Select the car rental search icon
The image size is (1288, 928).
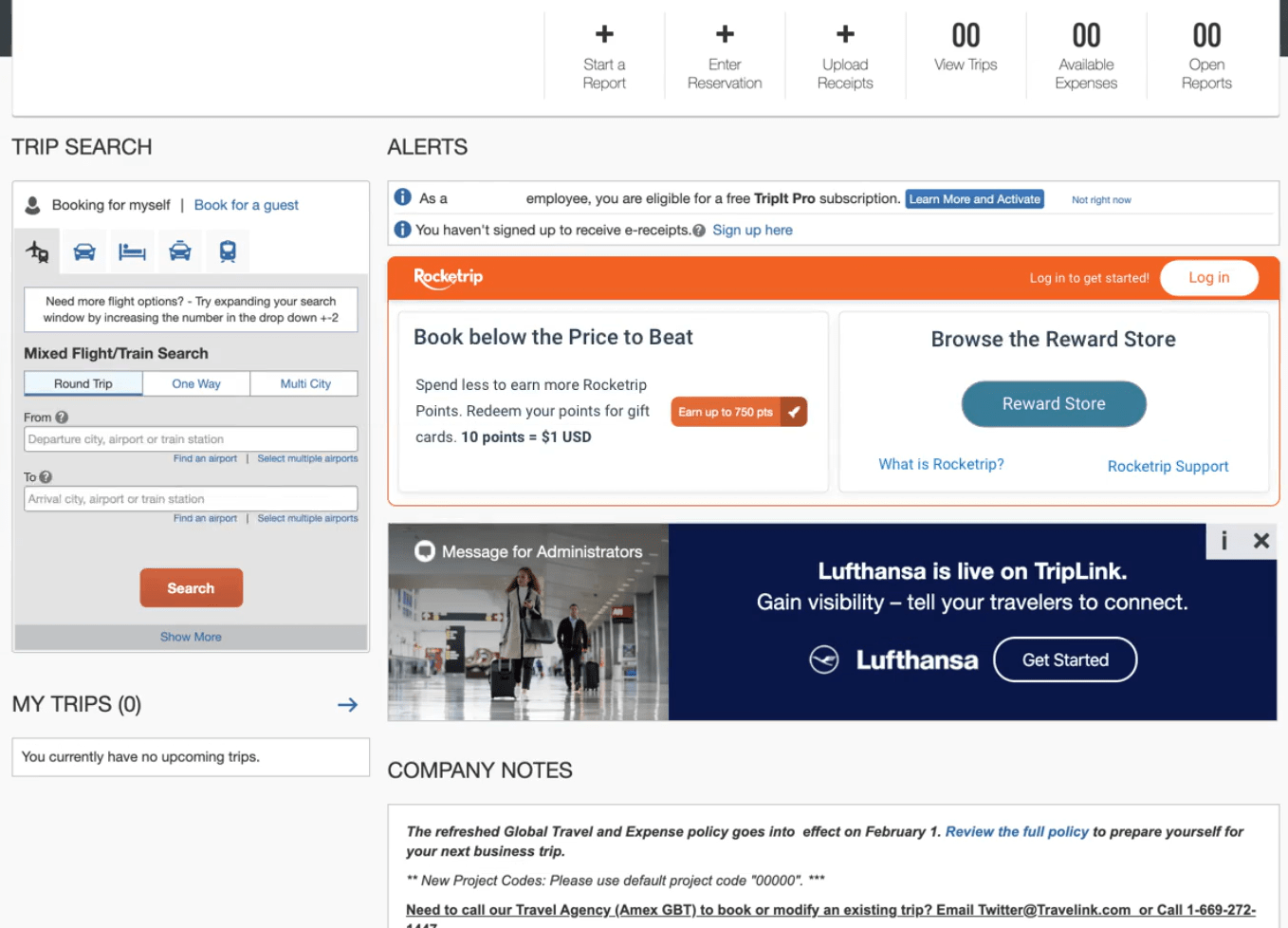[x=84, y=251]
